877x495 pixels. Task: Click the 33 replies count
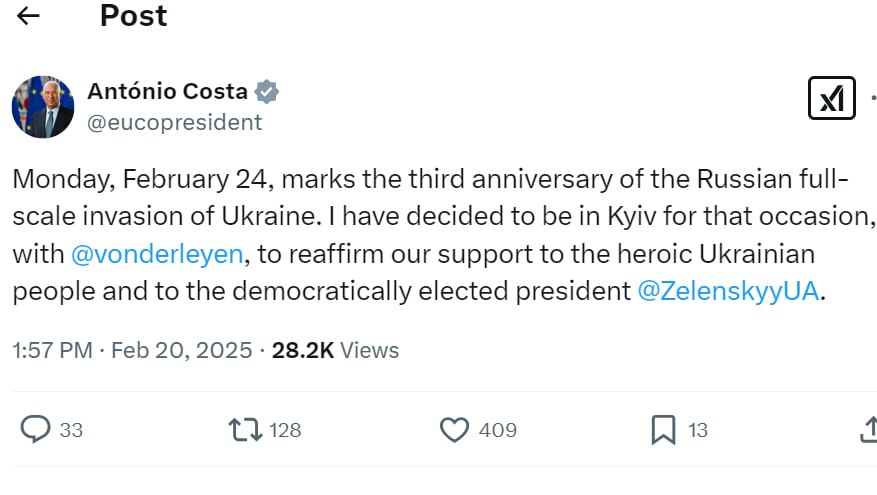point(71,430)
